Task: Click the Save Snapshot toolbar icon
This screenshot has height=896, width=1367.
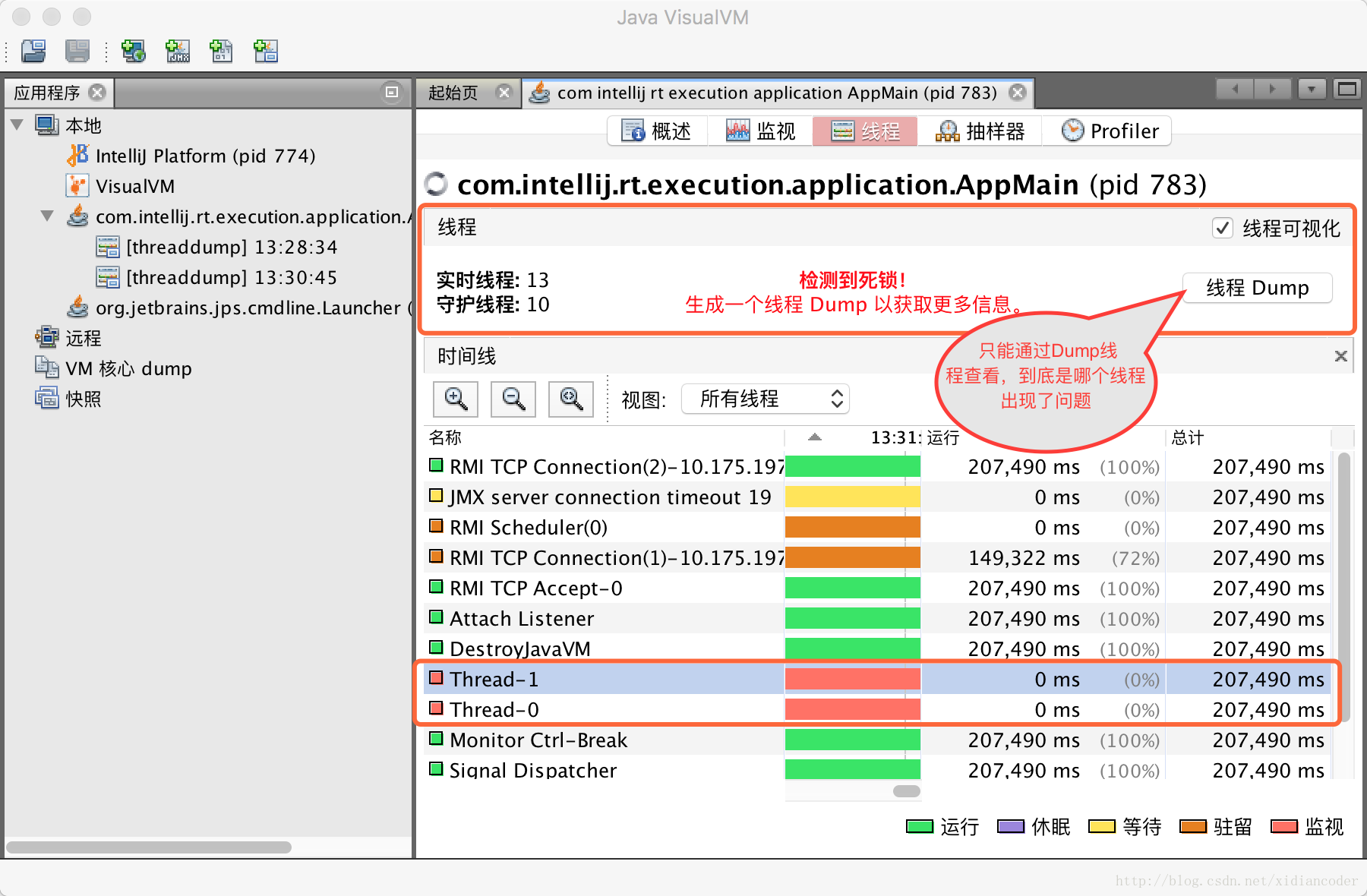Action: point(77,51)
